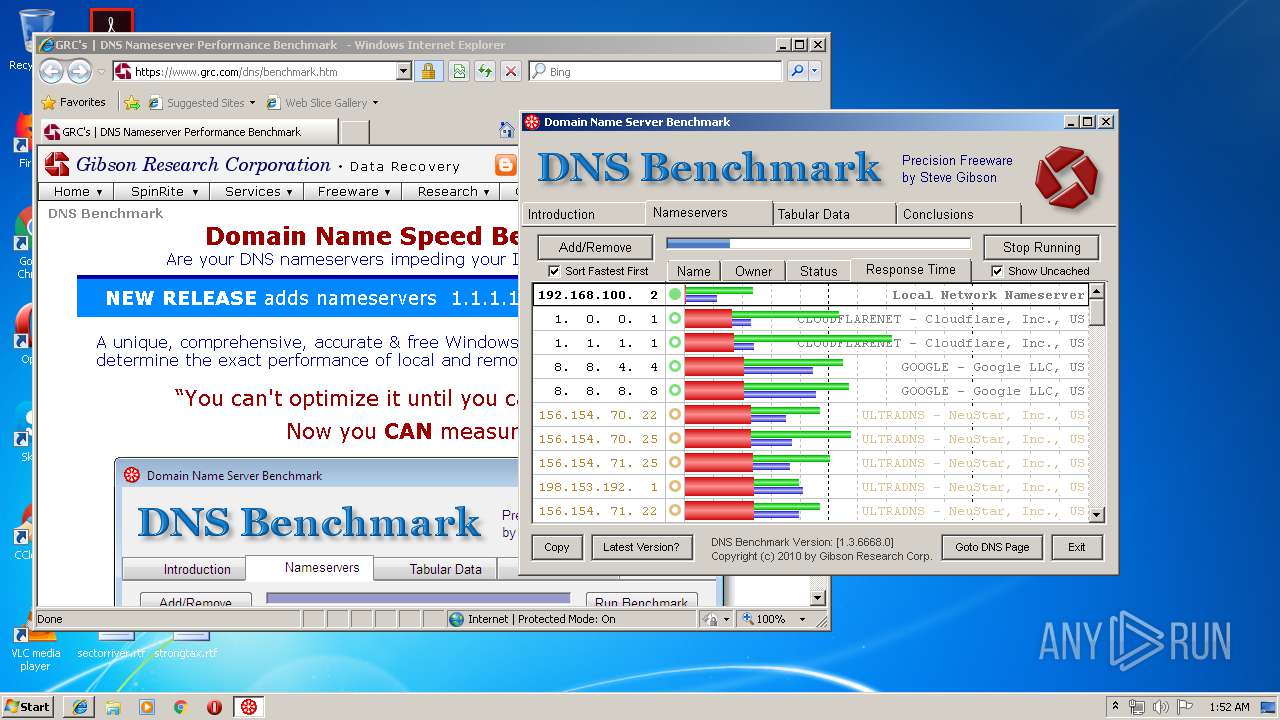This screenshot has height=720, width=1280.
Task: Click nameserver list scrollbar up arrow
Action: (x=1096, y=291)
